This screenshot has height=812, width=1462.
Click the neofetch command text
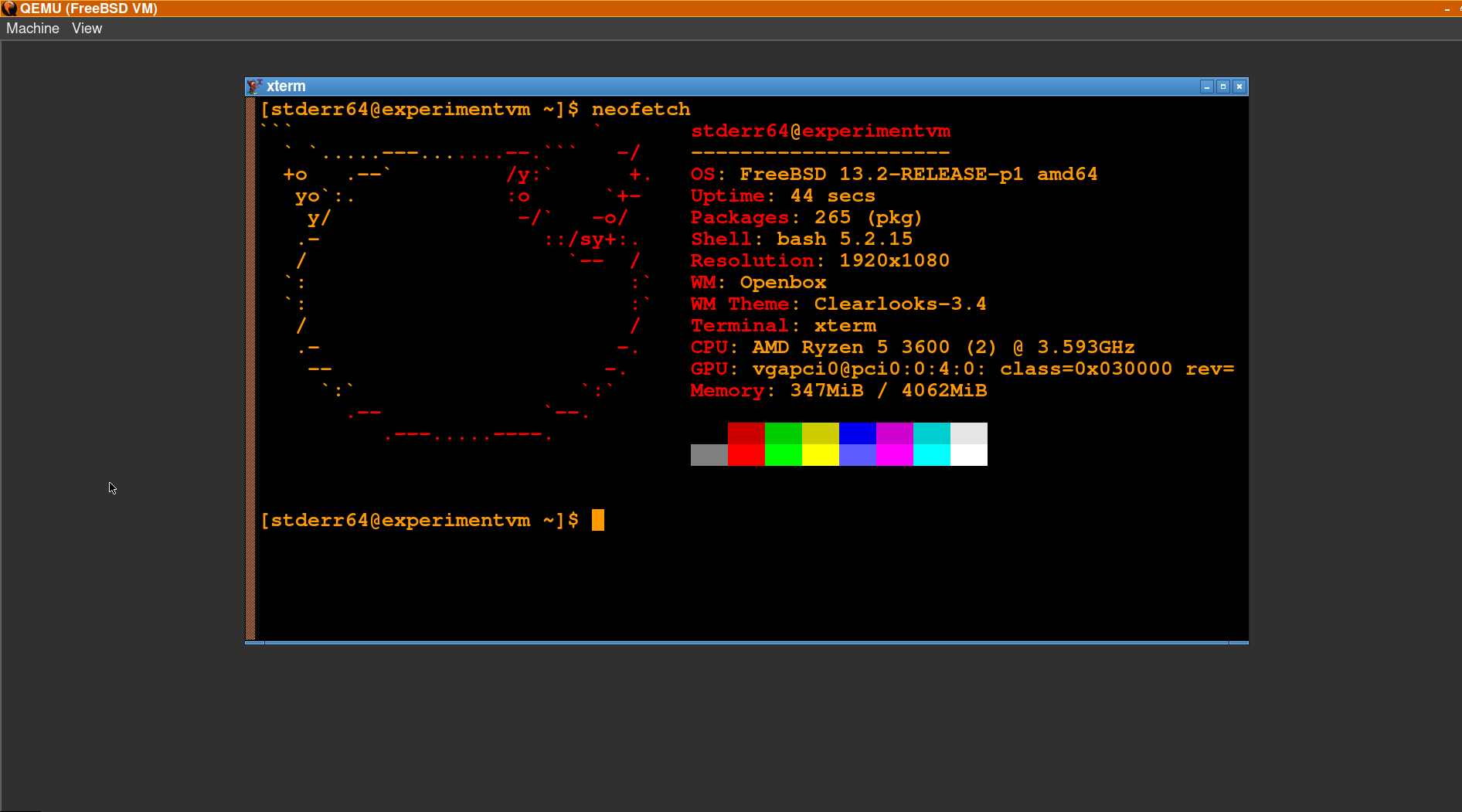(641, 110)
